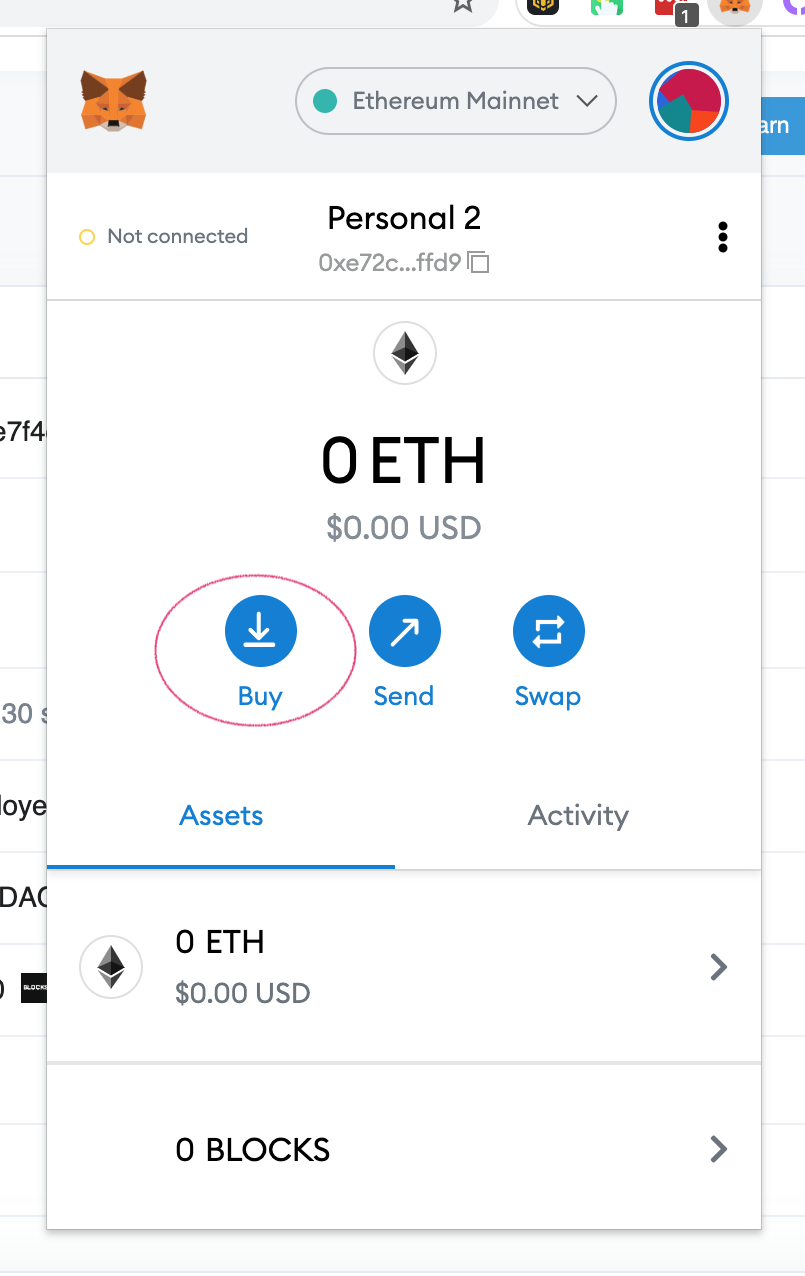
Task: Open the Ethereum Mainnet network dropdown
Action: pyautogui.click(x=456, y=101)
